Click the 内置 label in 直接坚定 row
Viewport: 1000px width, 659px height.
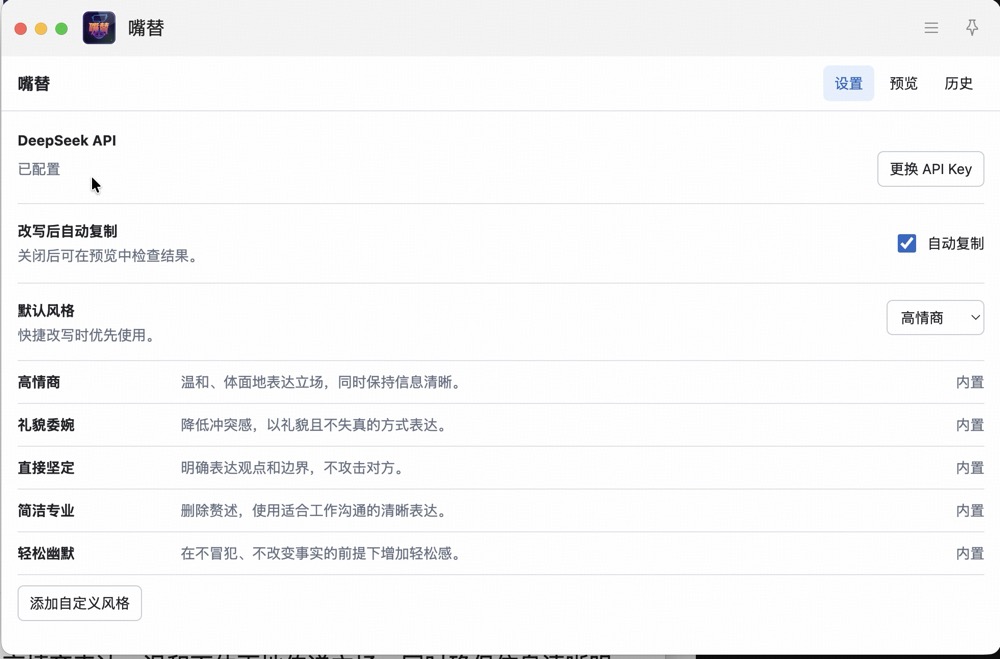click(x=969, y=468)
